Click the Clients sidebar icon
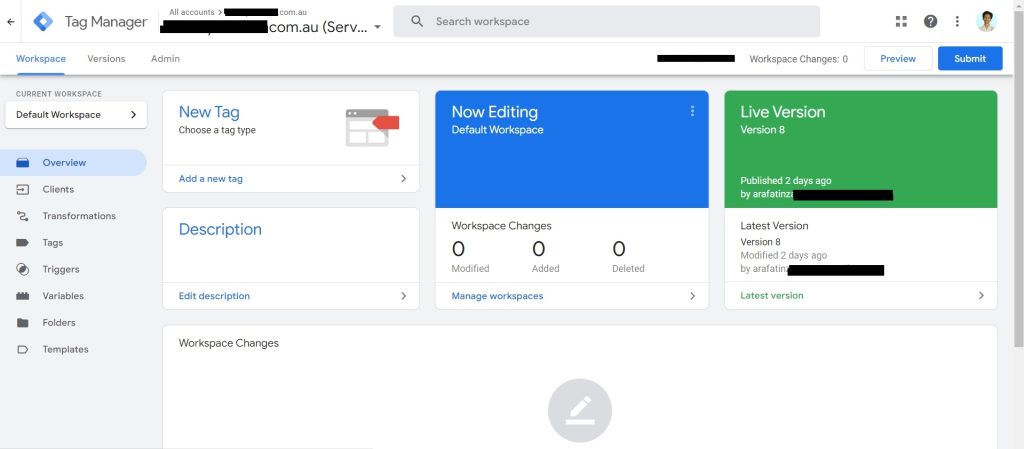Image resolution: width=1024 pixels, height=449 pixels. [23, 189]
